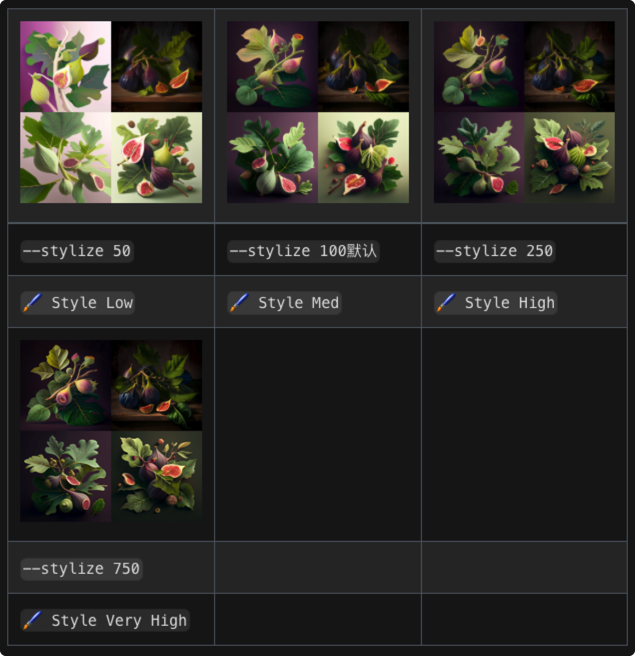Choose the Style High button
635x656 pixels.
click(495, 302)
